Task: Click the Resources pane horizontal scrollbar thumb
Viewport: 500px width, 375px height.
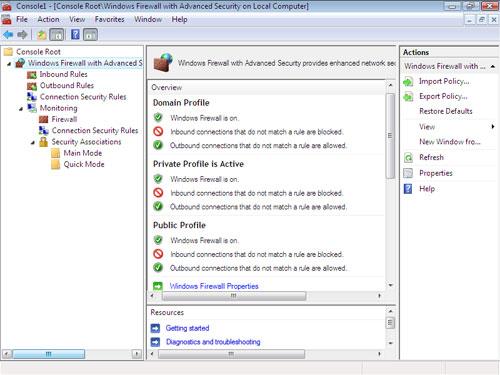Action: [x=231, y=354]
